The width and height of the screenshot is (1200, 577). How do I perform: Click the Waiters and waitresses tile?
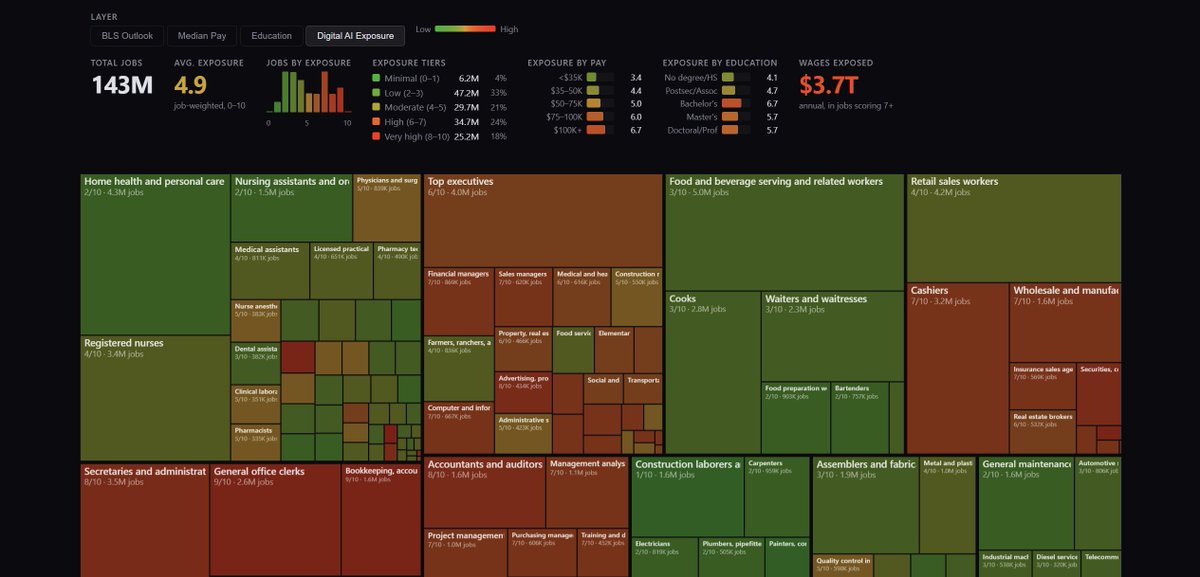[x=833, y=336]
